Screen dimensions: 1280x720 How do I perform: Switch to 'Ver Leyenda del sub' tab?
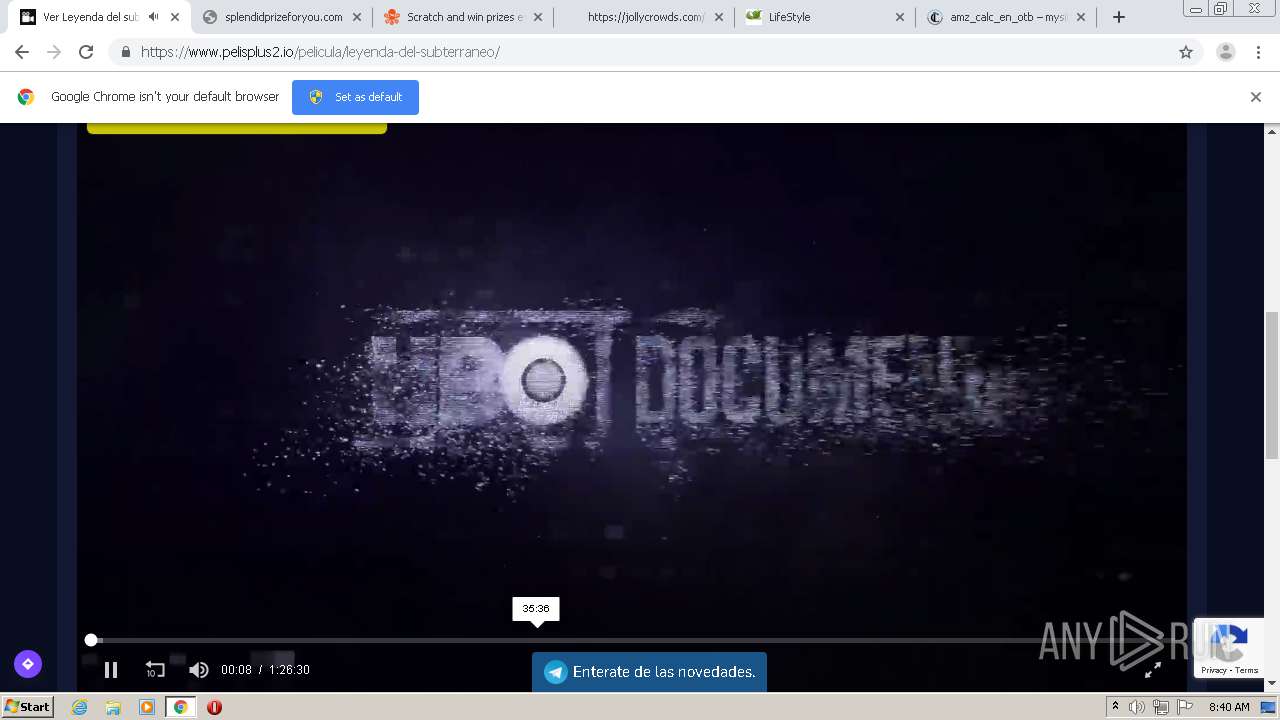click(x=90, y=17)
